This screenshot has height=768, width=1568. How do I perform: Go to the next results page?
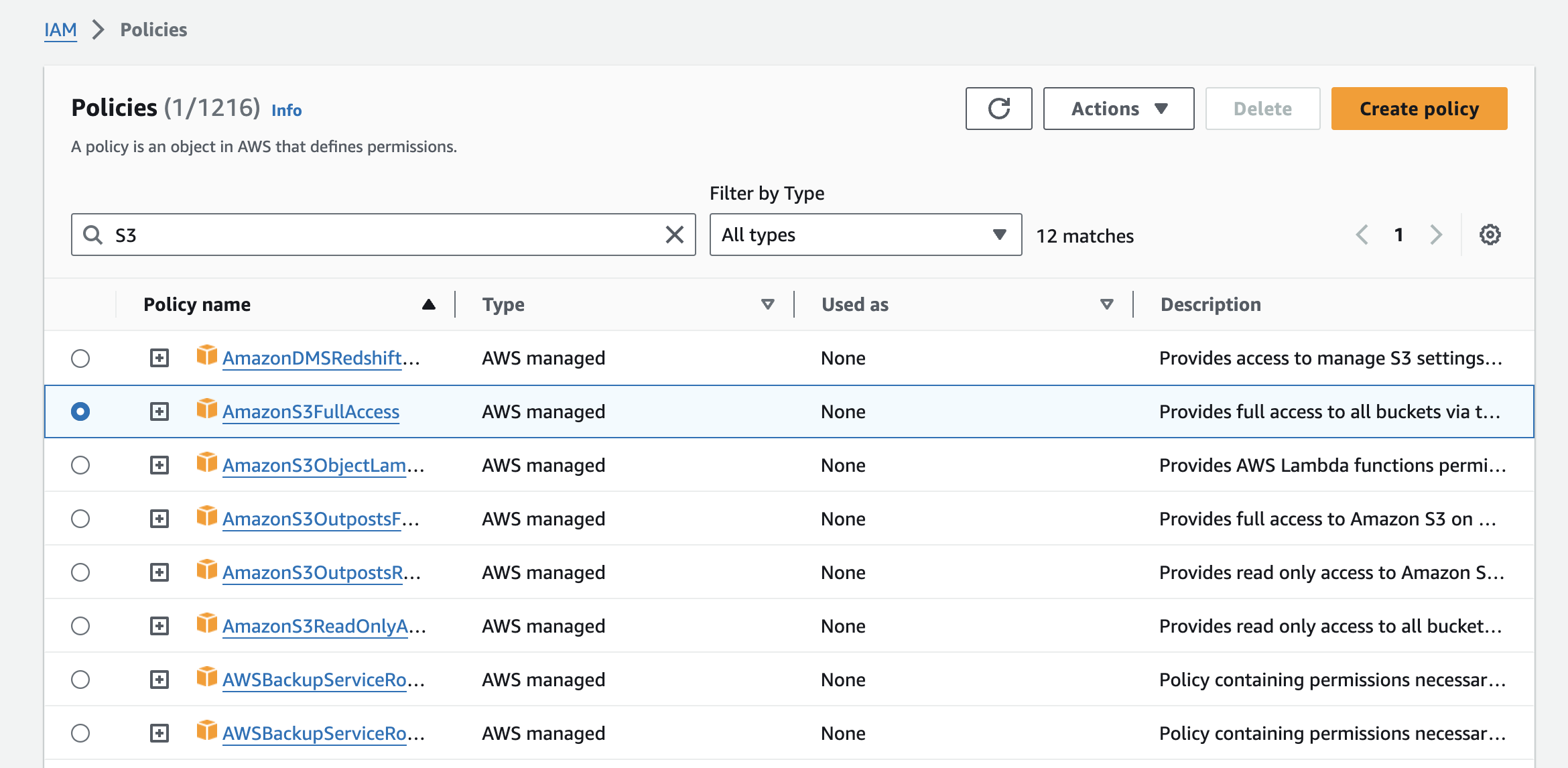coord(1435,235)
